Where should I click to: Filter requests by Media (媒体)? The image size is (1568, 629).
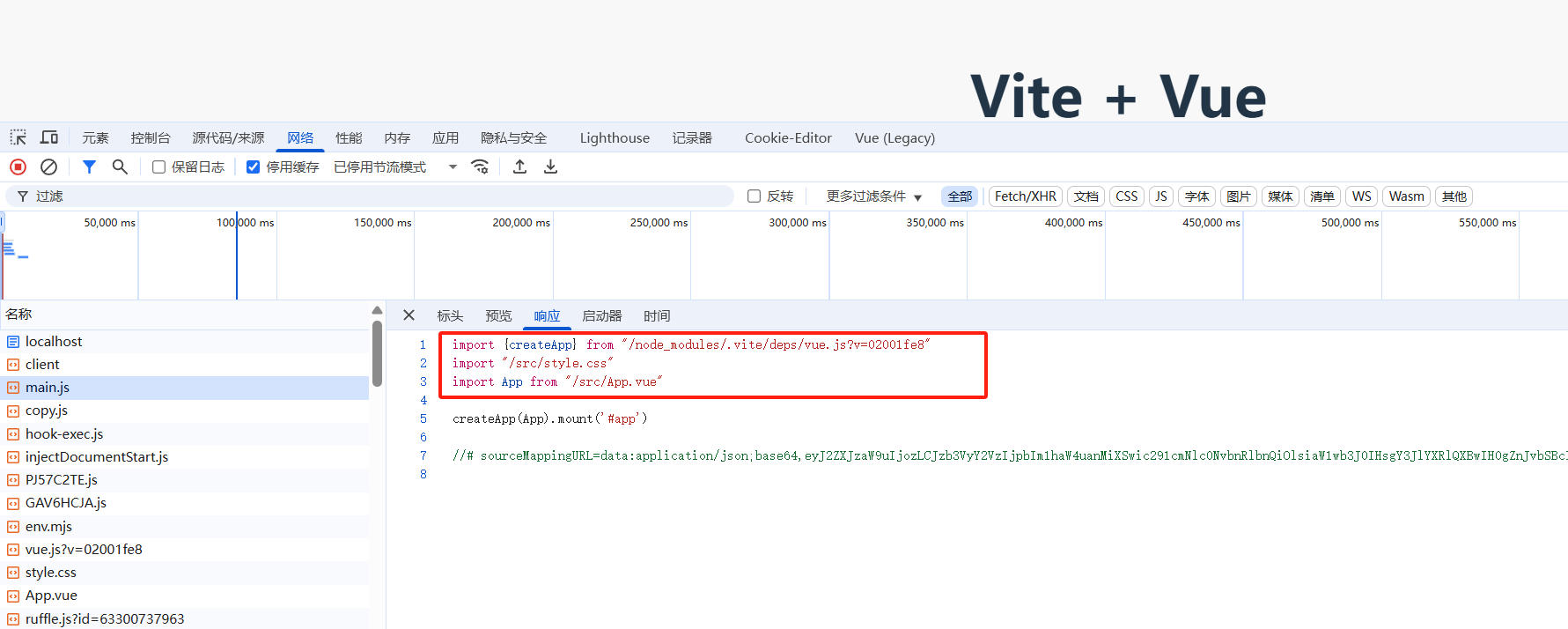[1280, 196]
